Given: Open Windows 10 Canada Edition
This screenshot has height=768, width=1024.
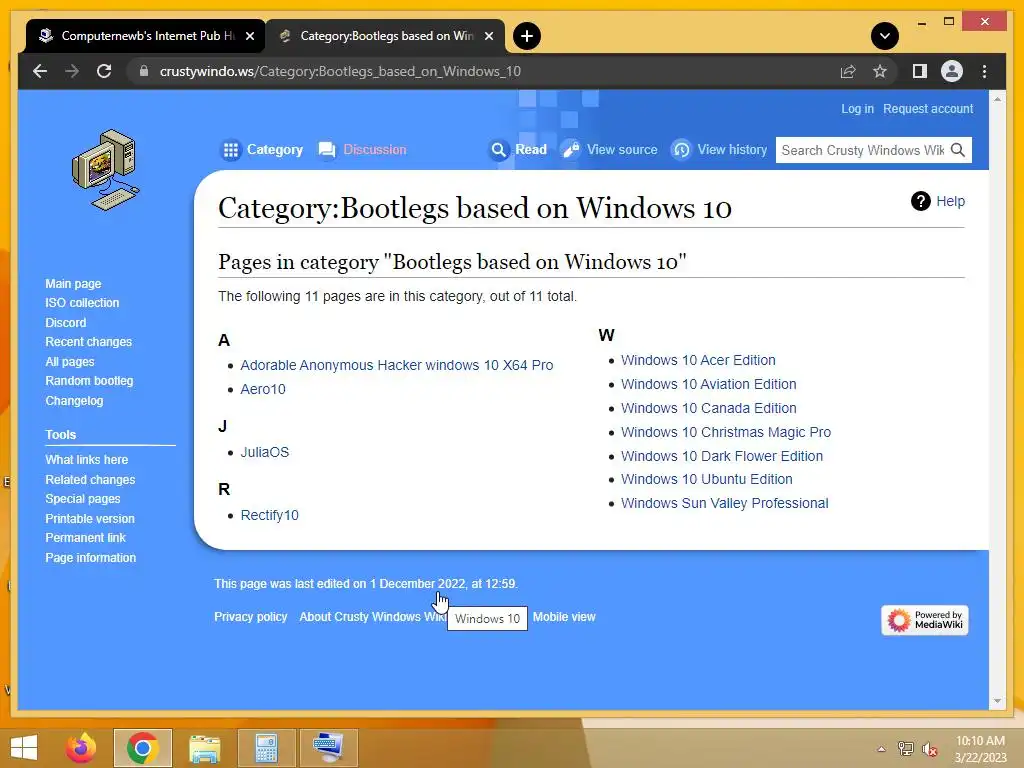Looking at the screenshot, I should point(709,408).
